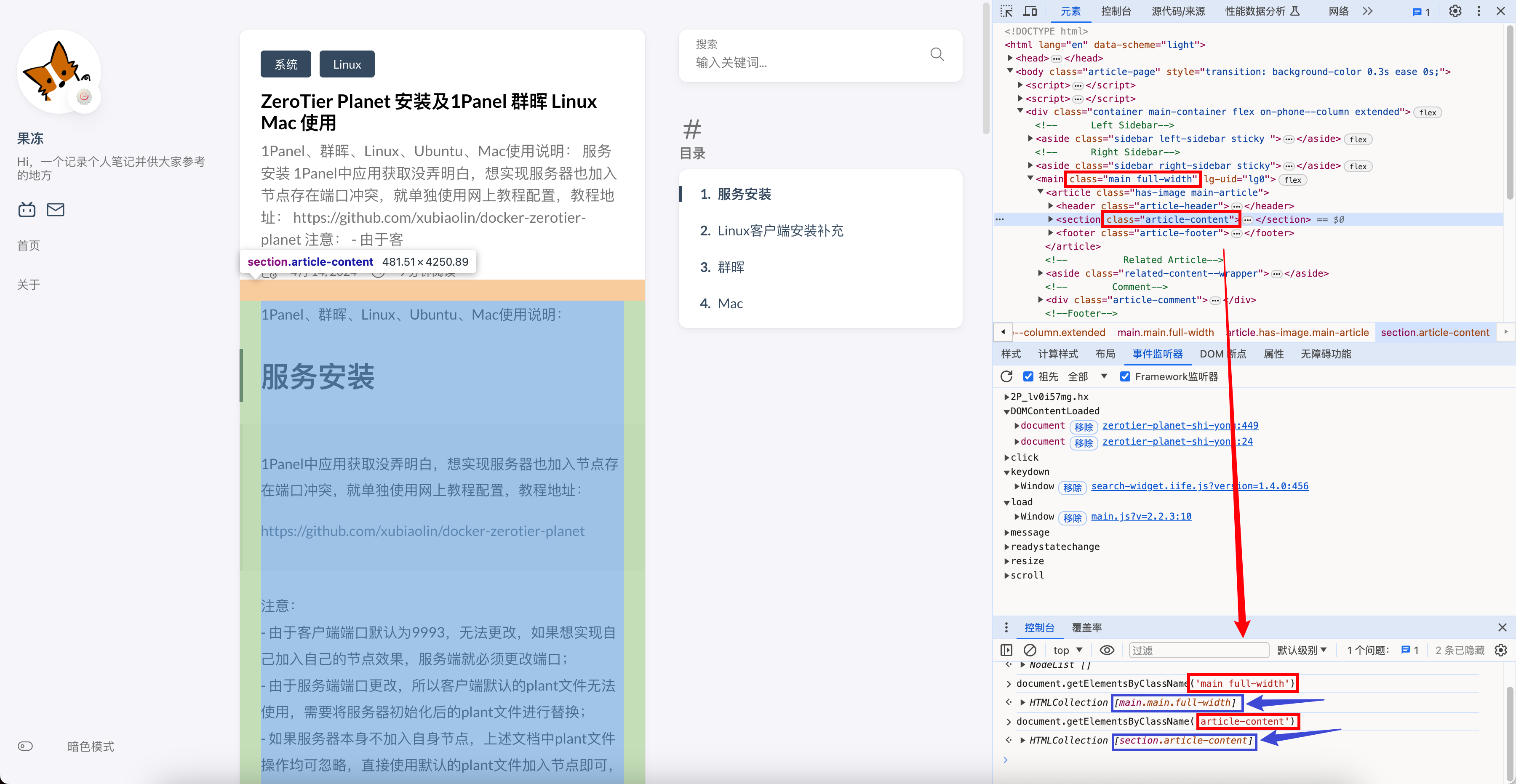Toggle the 祖先 checkbox

pos(1028,376)
